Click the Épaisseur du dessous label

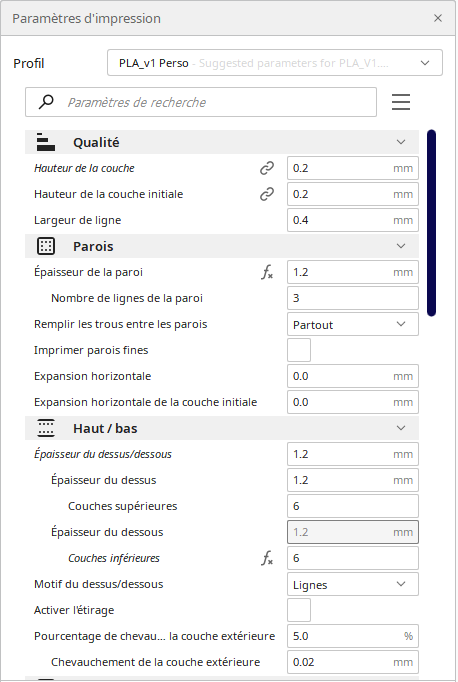pyautogui.click(x=107, y=532)
